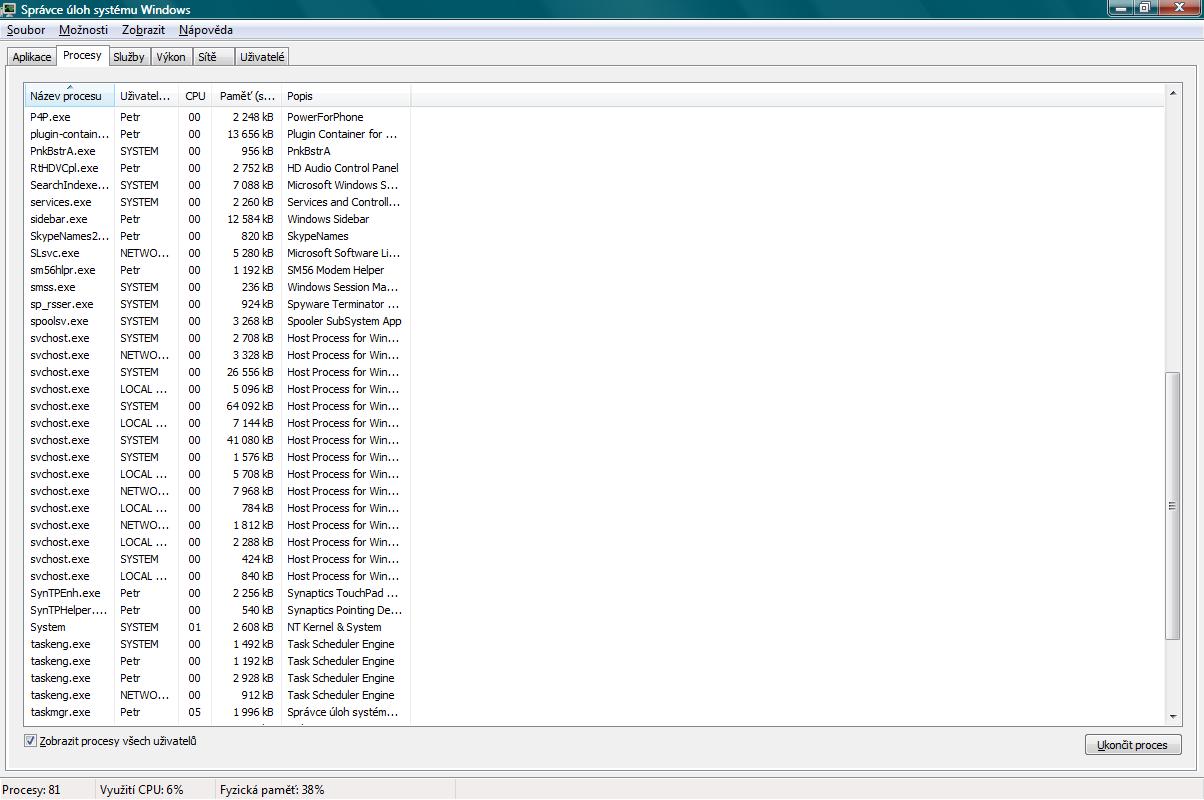Select taskeng.exe using 2 928 kB
The width and height of the screenshot is (1204, 800).
pyautogui.click(x=217, y=678)
